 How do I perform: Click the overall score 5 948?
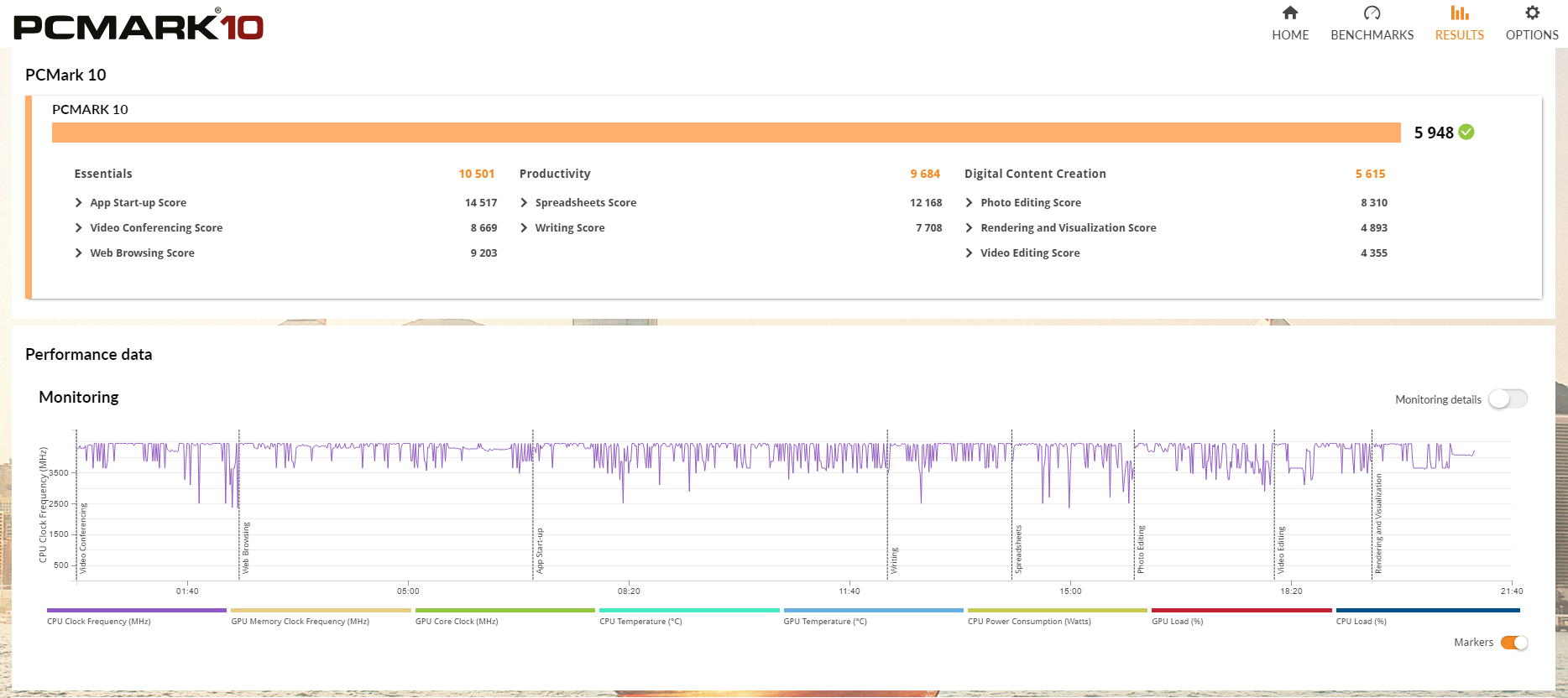click(1434, 133)
